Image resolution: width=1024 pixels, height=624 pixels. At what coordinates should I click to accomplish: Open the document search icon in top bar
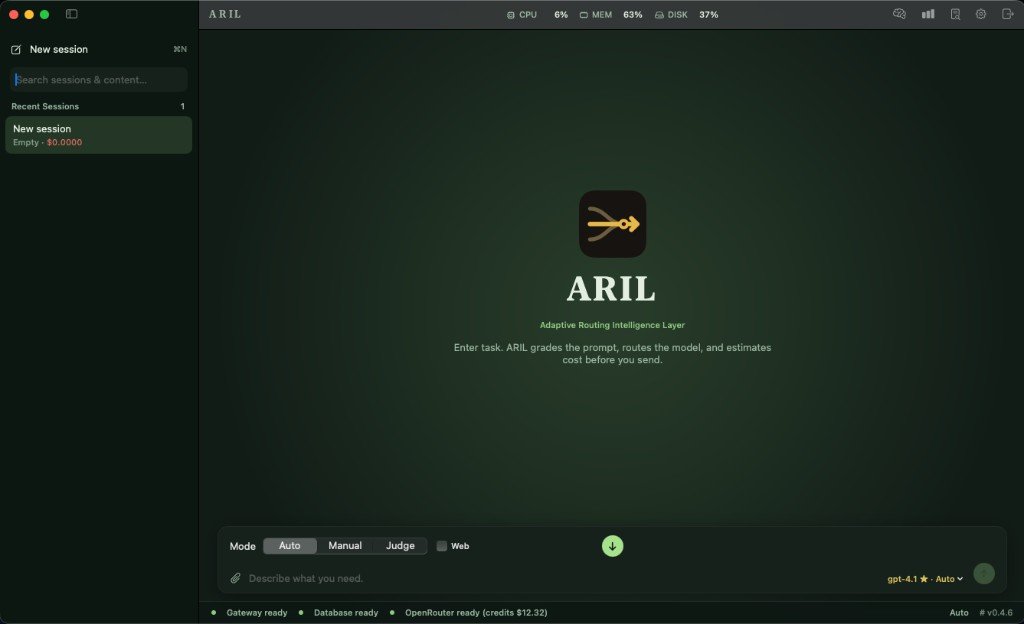(x=955, y=14)
